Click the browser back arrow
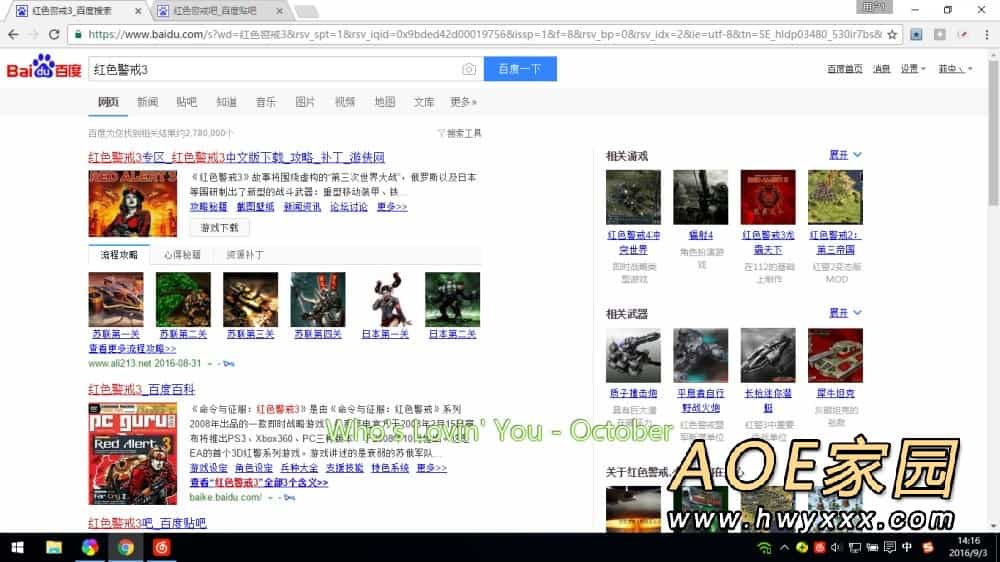 (13, 34)
